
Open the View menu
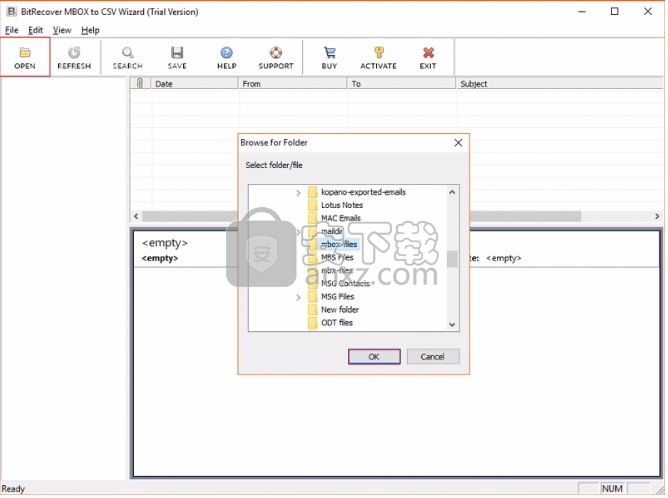point(62,30)
